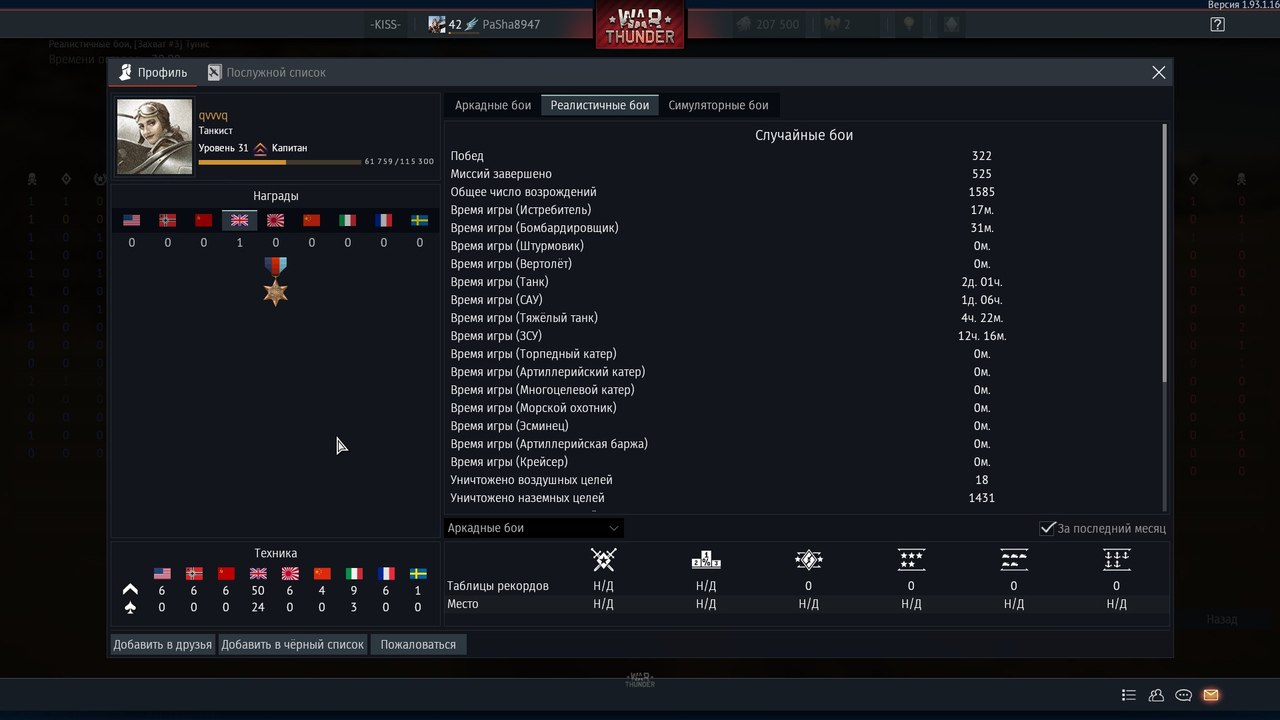1280x720 pixels.
Task: Click the Italian flag in Техника section
Action: click(354, 573)
